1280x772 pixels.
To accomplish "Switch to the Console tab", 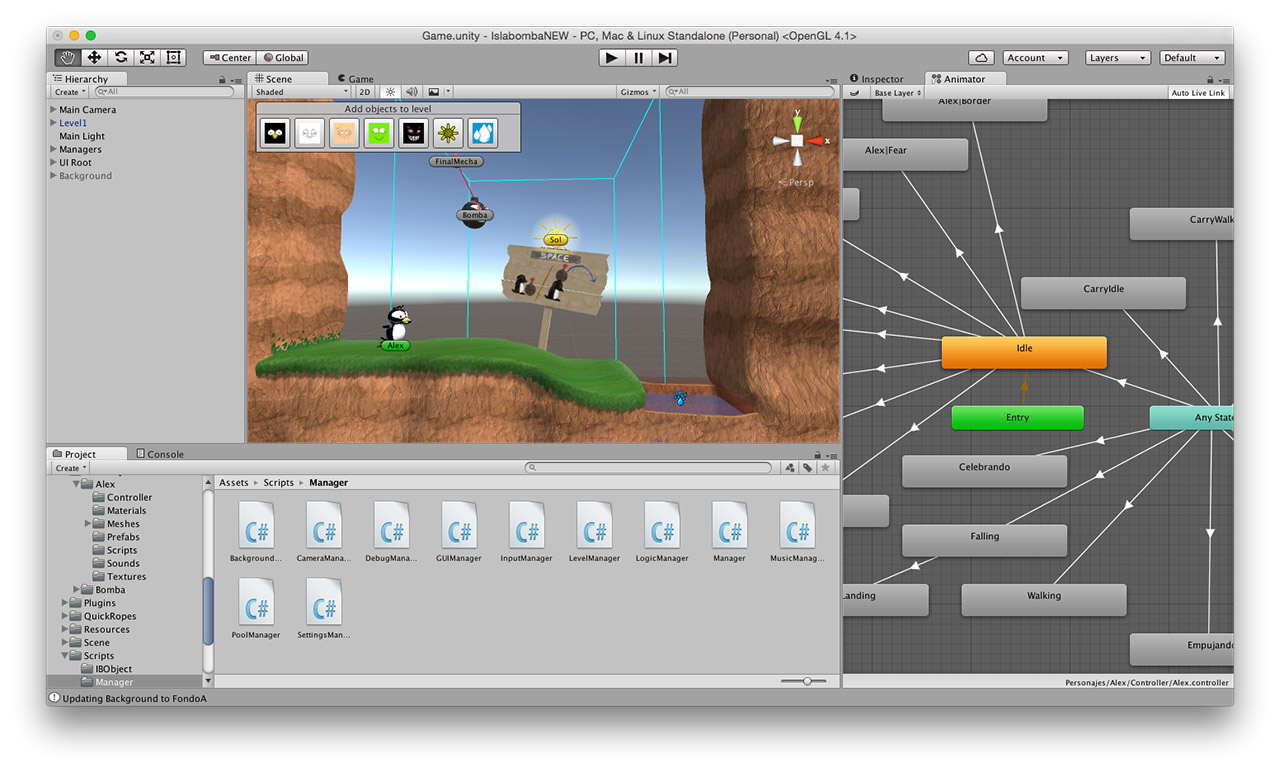I will coord(160,454).
